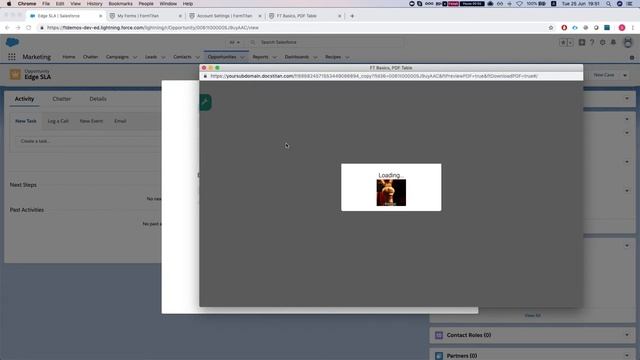The image size is (640, 360).
Task: Switch to My Forms | FormTitan browser tab
Action: pos(146,16)
